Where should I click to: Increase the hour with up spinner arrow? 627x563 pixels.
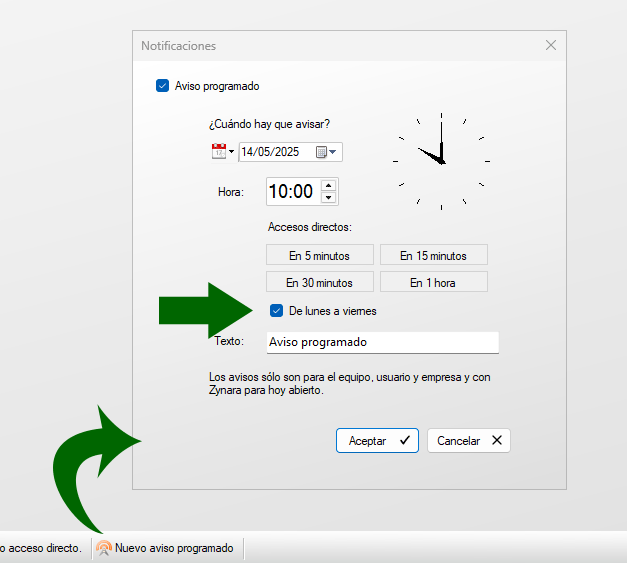tap(328, 186)
